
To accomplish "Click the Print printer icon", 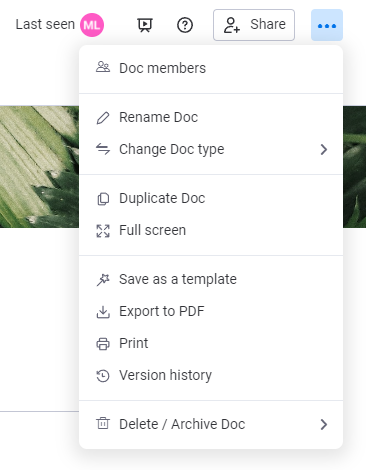I will [x=103, y=344].
